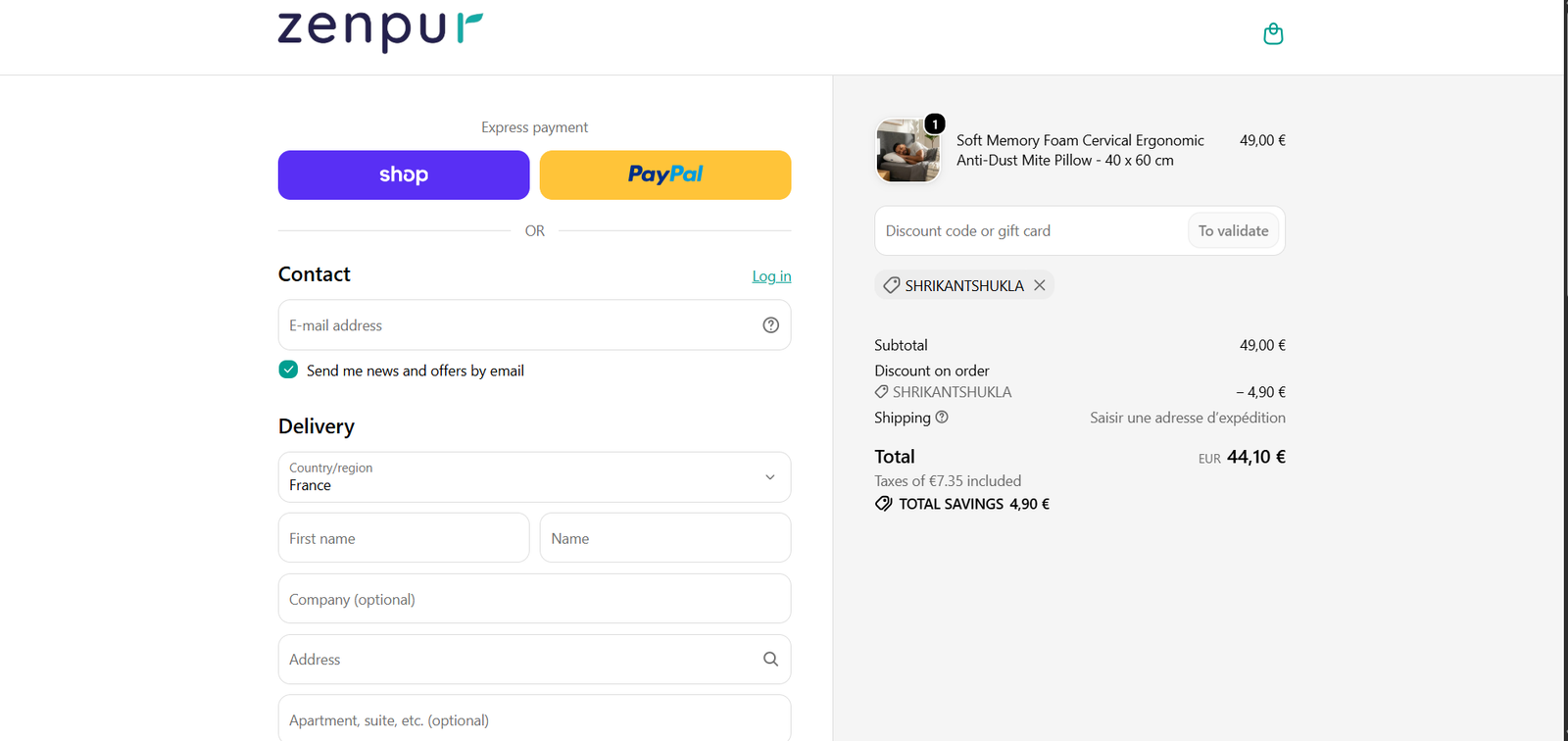This screenshot has width=1568, height=741.
Task: Focus the First name field
Action: click(x=404, y=538)
